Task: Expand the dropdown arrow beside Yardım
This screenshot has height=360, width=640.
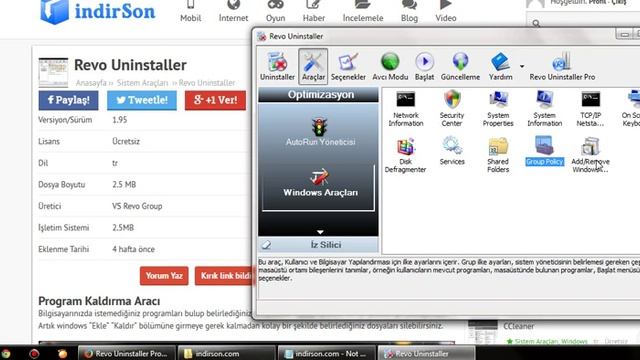Action: (522, 66)
